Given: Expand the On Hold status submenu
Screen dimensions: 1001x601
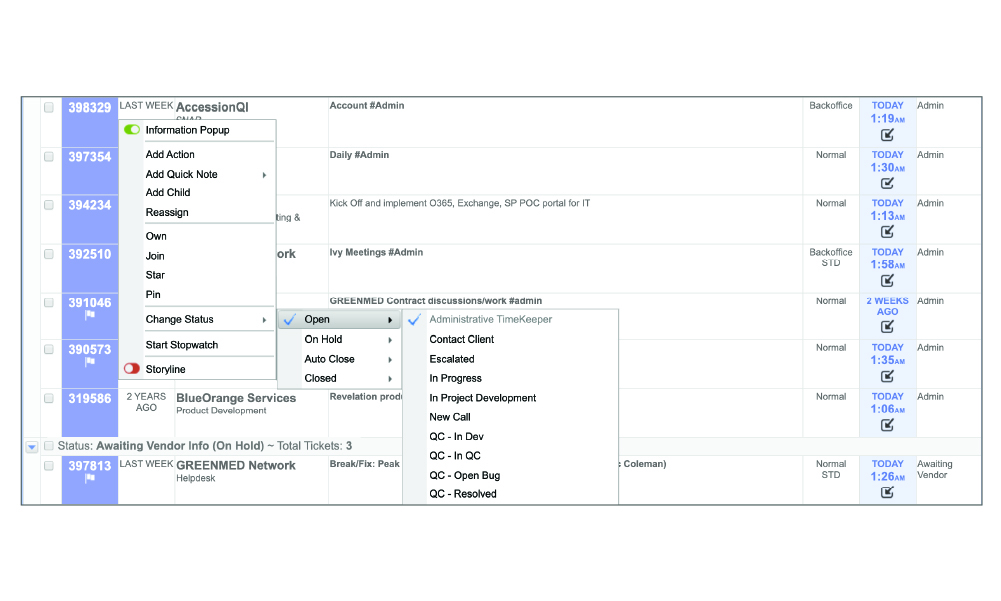Looking at the screenshot, I should click(x=338, y=339).
